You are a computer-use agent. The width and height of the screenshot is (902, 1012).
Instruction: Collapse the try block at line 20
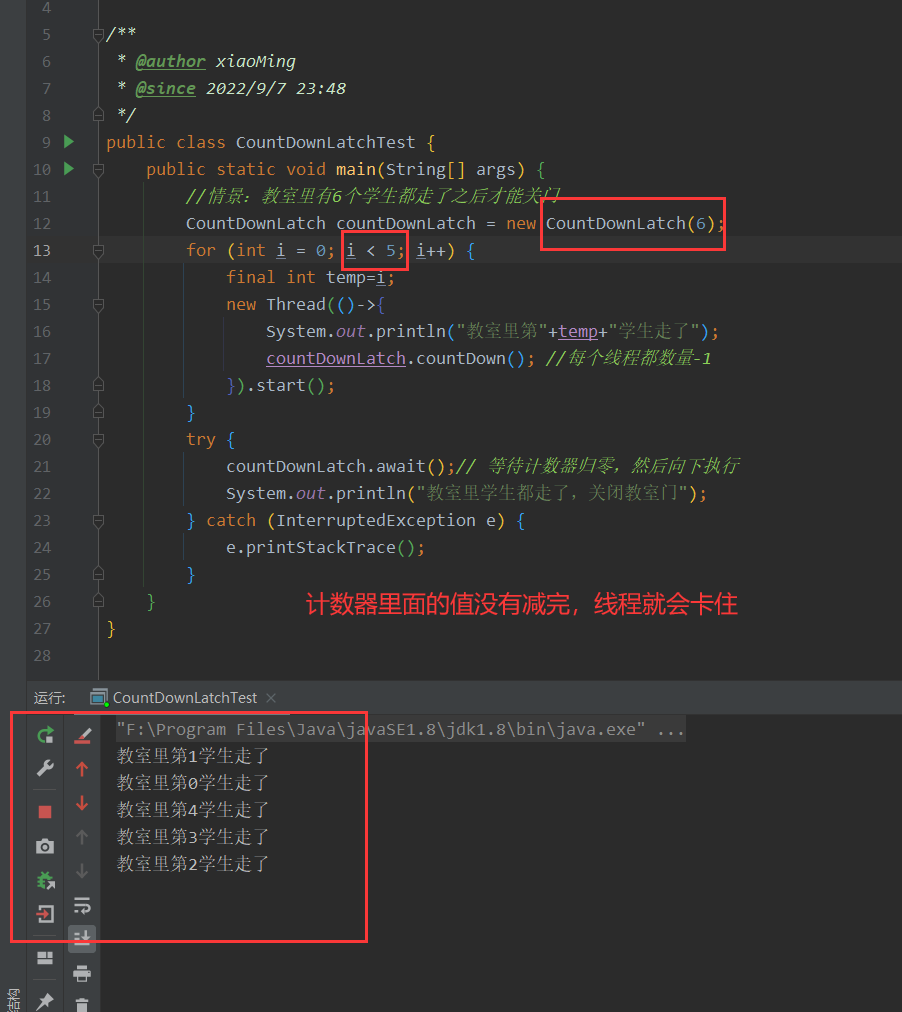(x=98, y=440)
